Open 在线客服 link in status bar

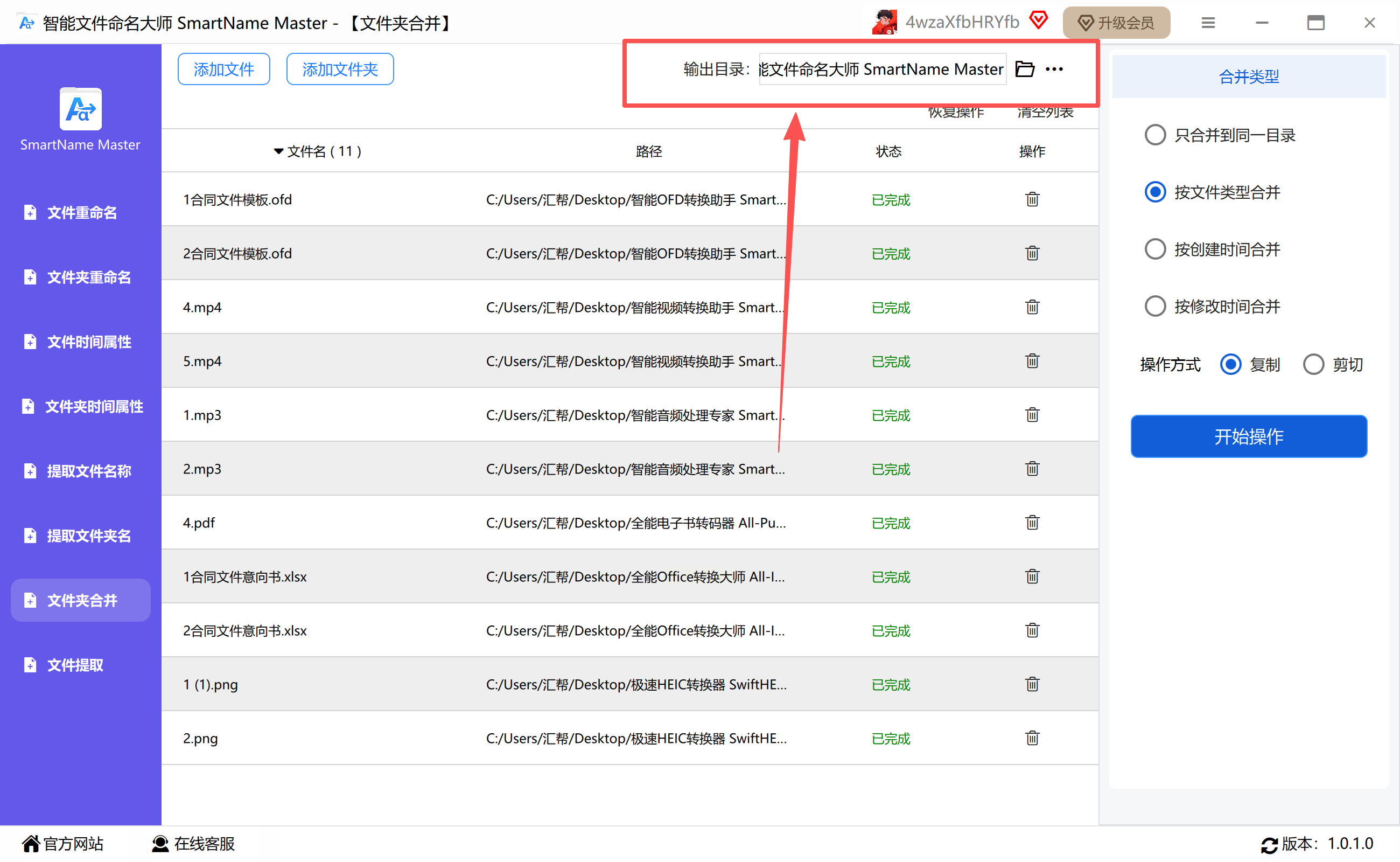pos(194,844)
